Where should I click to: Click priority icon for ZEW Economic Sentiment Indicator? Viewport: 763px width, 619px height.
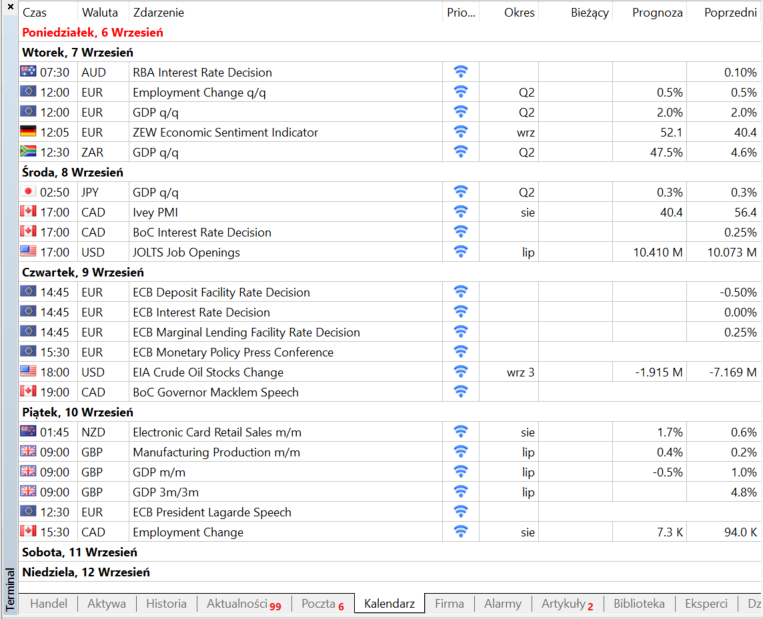coord(460,131)
